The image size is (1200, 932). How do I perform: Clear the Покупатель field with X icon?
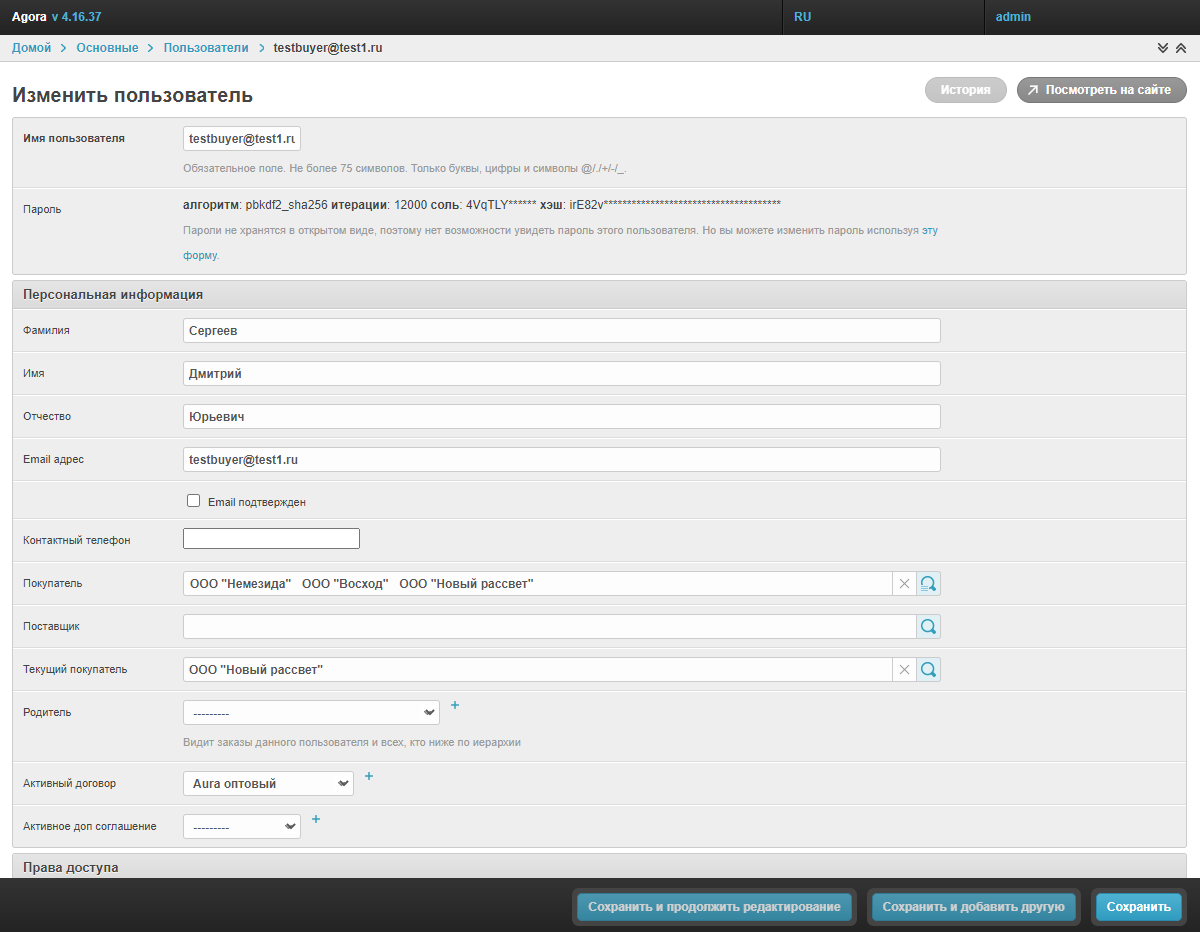coord(904,584)
